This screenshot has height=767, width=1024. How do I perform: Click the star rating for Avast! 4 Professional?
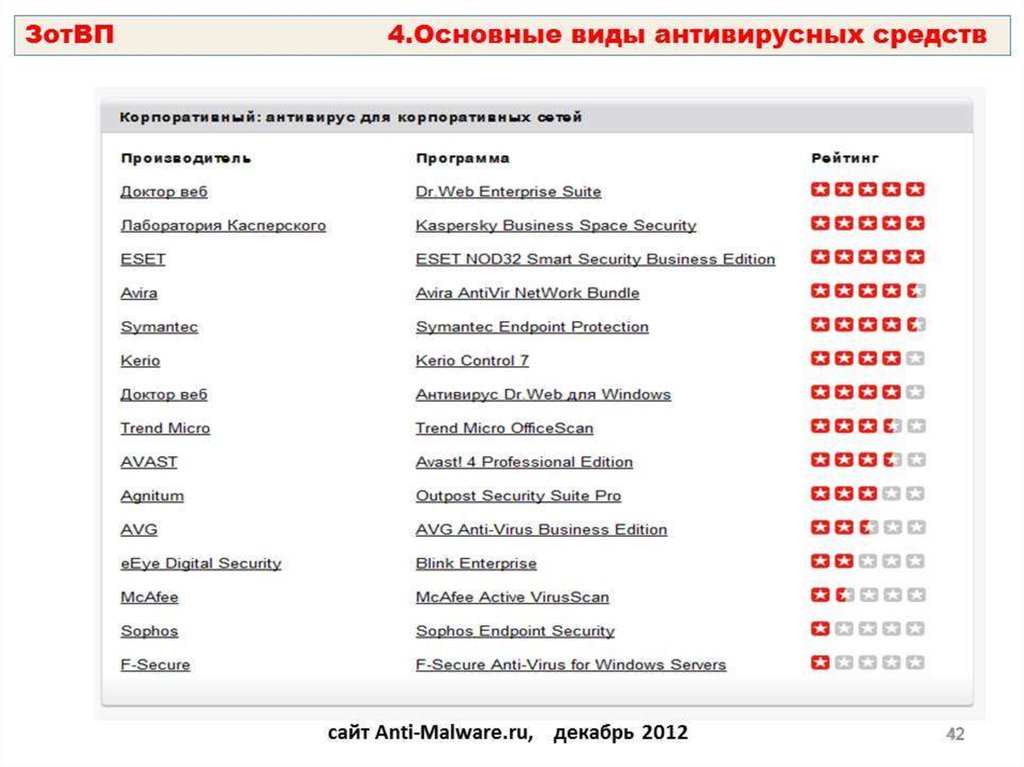tap(868, 460)
